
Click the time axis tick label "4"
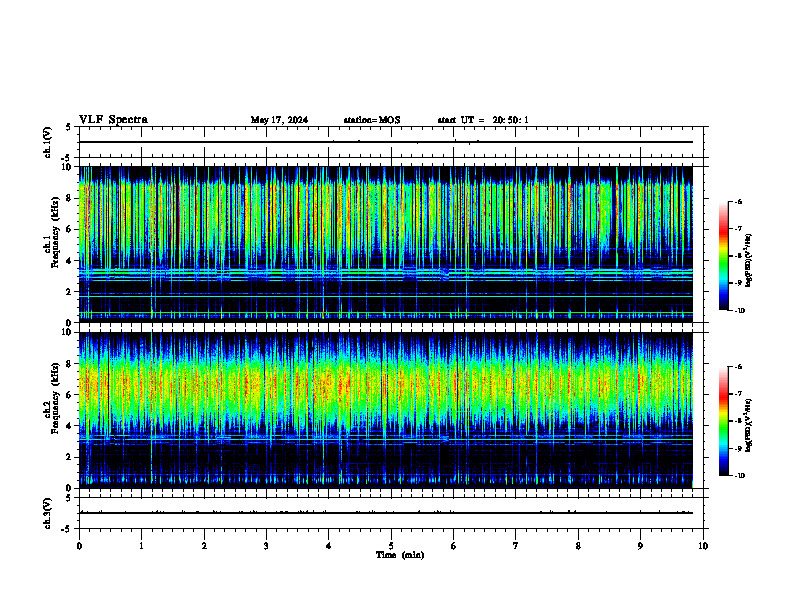tap(329, 546)
